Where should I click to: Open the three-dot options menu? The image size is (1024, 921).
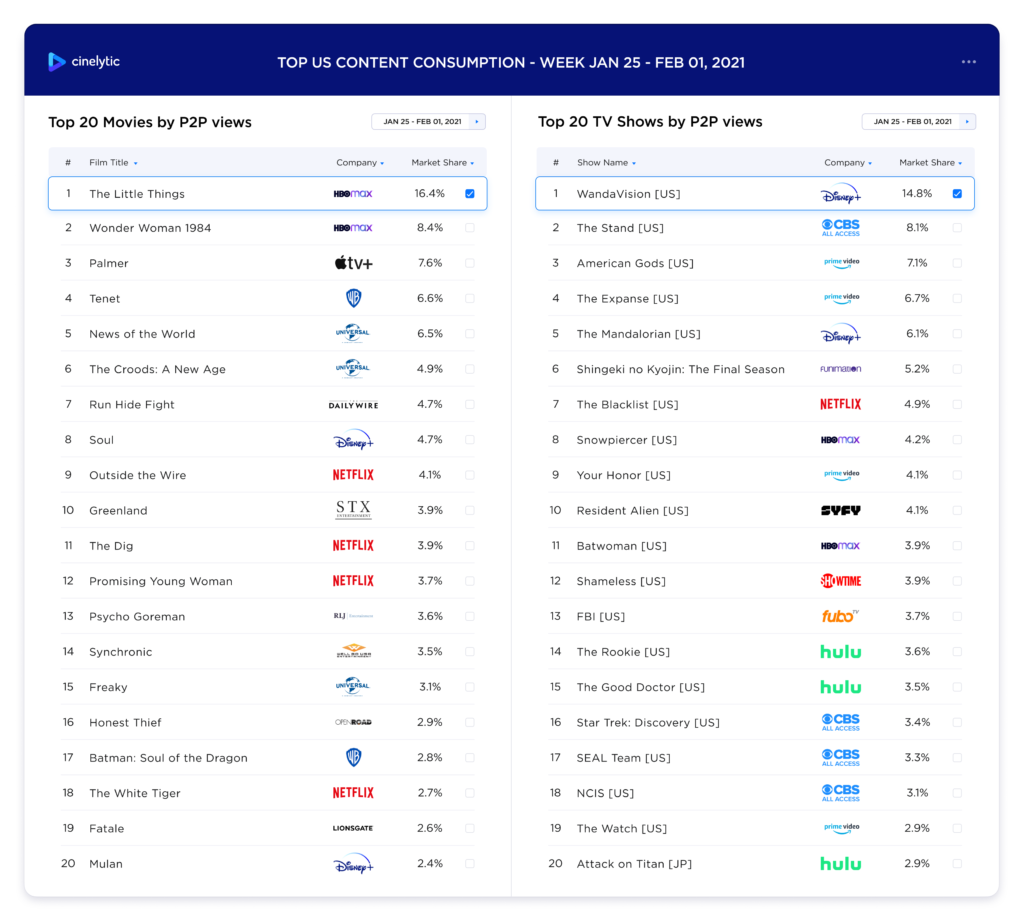[x=968, y=62]
